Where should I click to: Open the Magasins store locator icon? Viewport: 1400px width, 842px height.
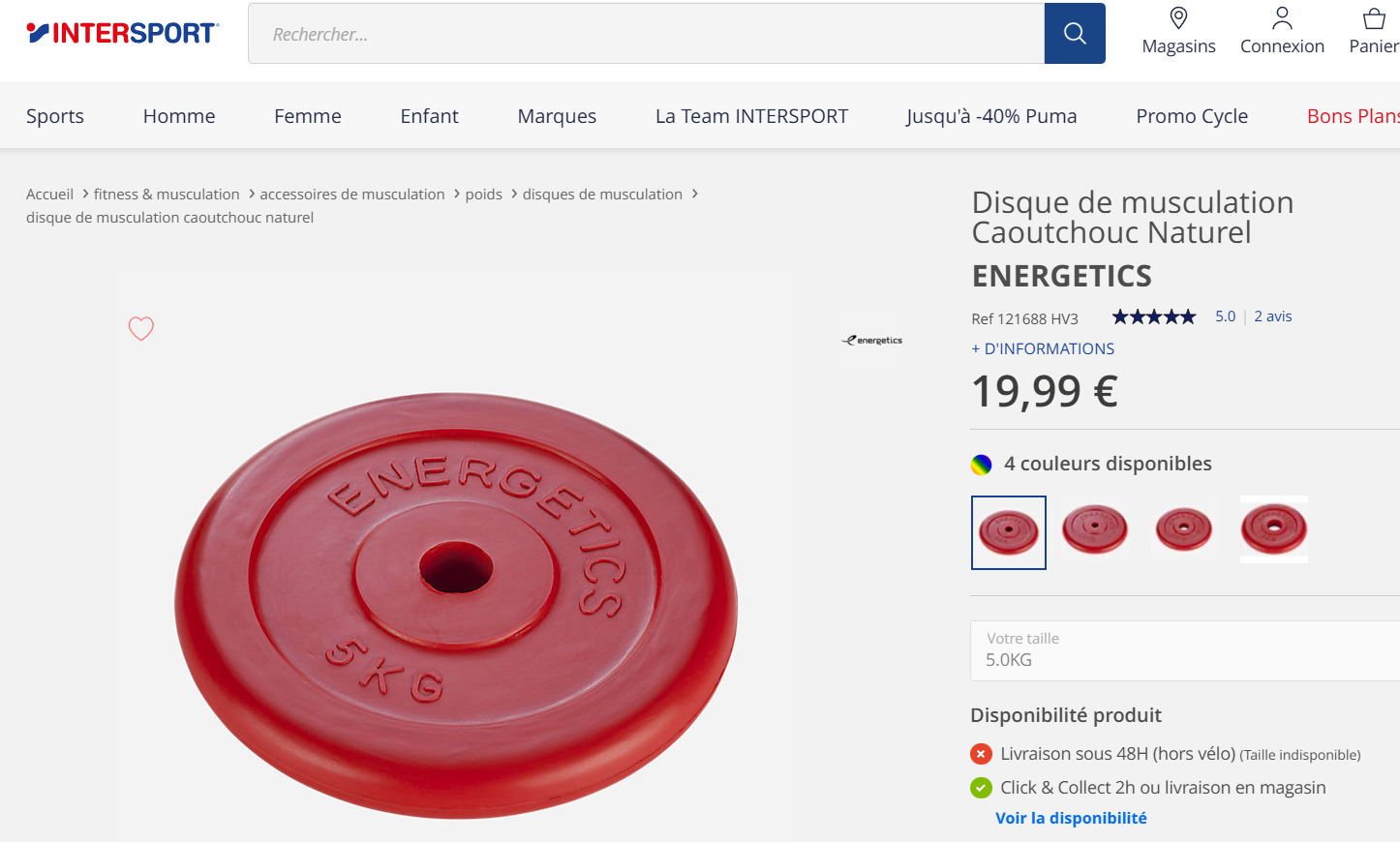click(x=1178, y=18)
